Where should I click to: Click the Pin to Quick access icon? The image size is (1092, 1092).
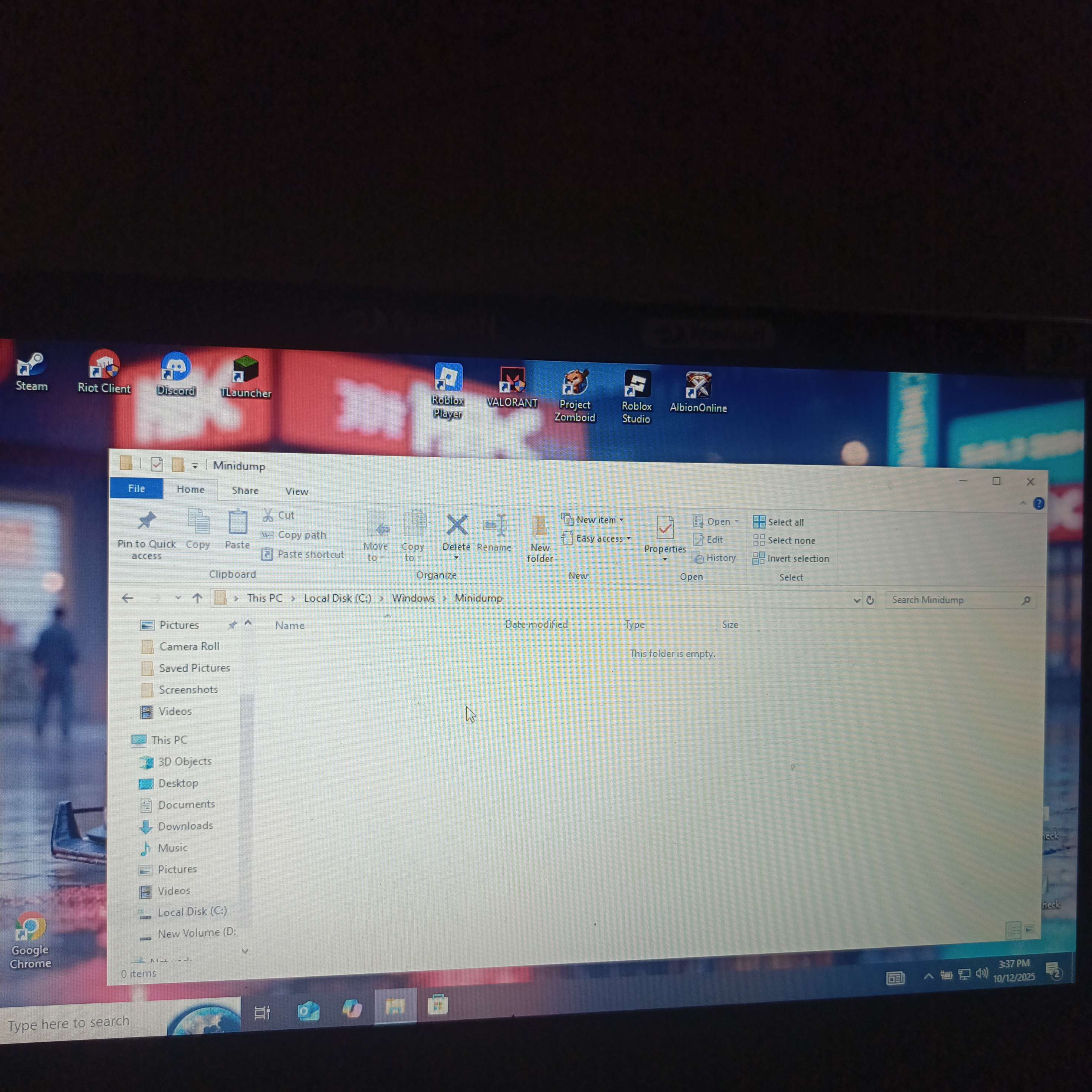[x=147, y=520]
